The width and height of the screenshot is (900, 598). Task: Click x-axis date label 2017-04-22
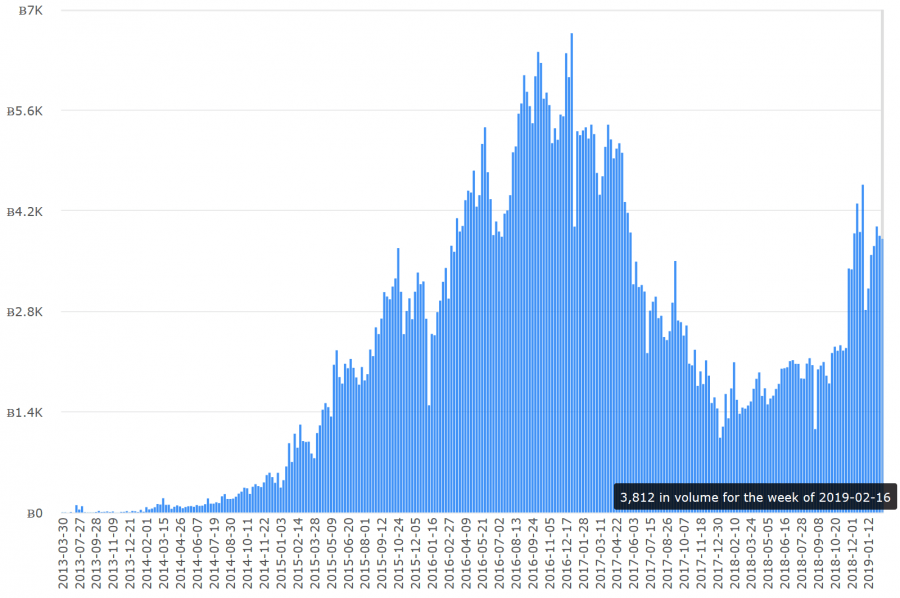[616, 553]
